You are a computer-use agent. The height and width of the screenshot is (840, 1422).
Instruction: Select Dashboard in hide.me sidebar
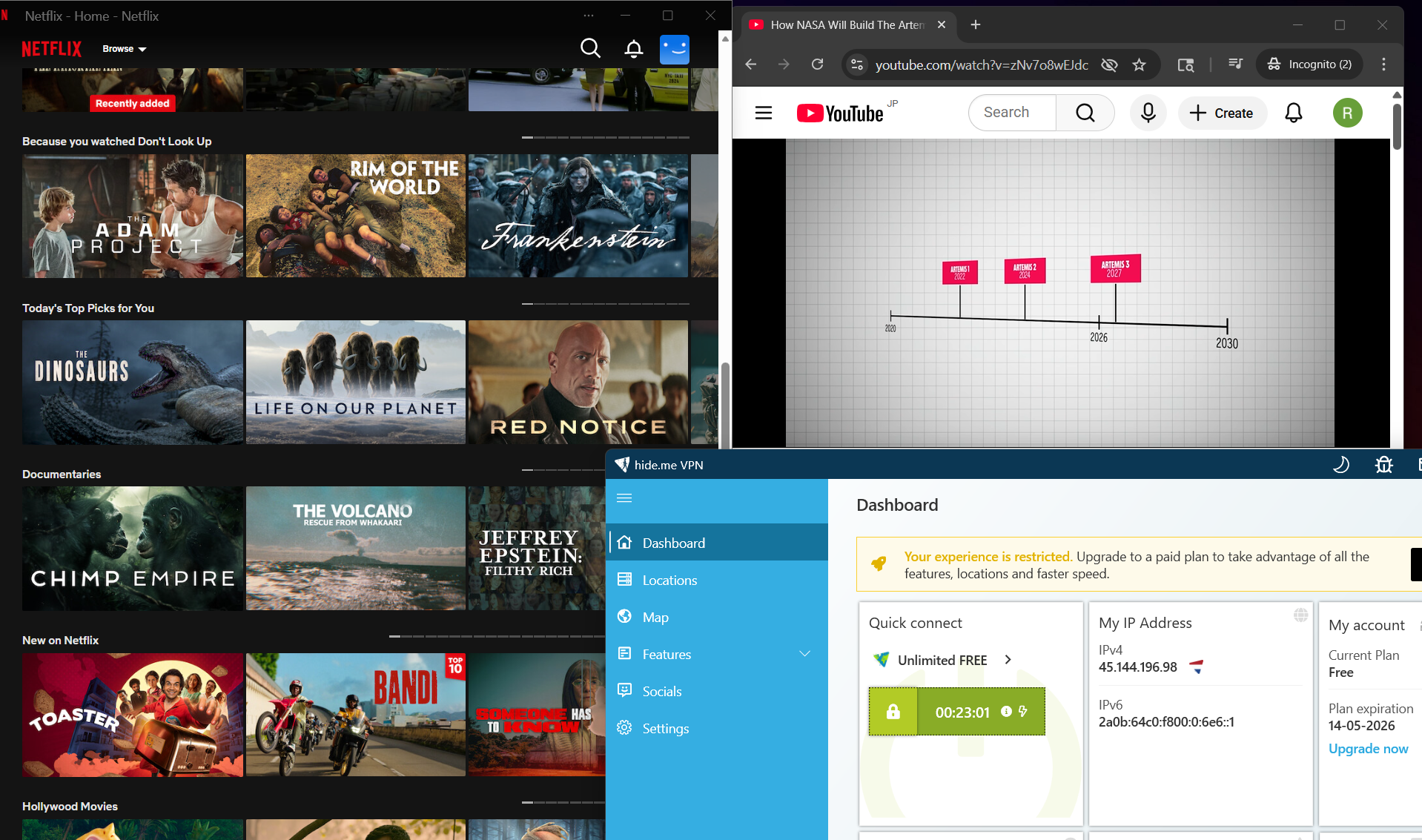pyautogui.click(x=717, y=543)
